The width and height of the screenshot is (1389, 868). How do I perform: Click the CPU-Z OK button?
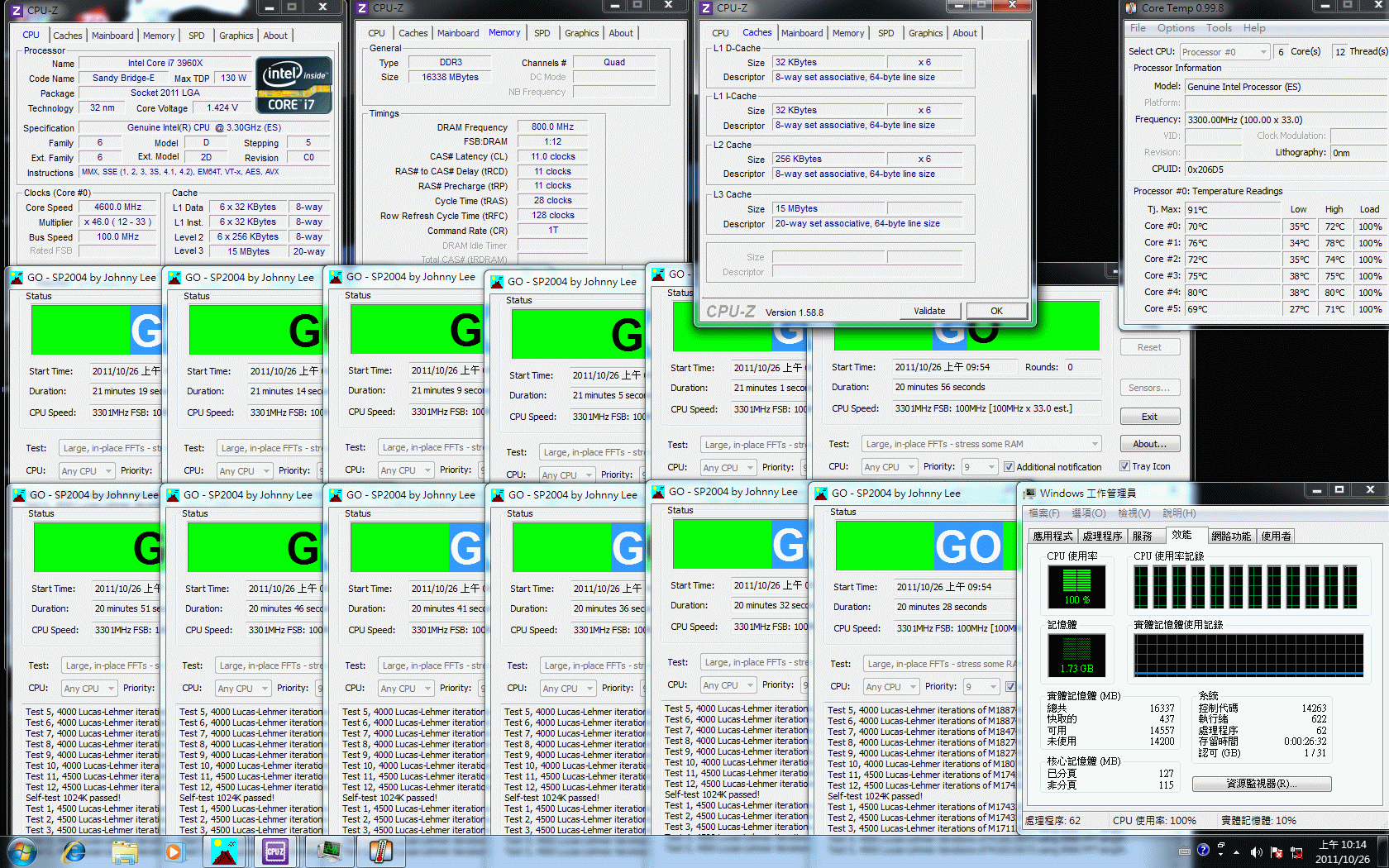(996, 311)
